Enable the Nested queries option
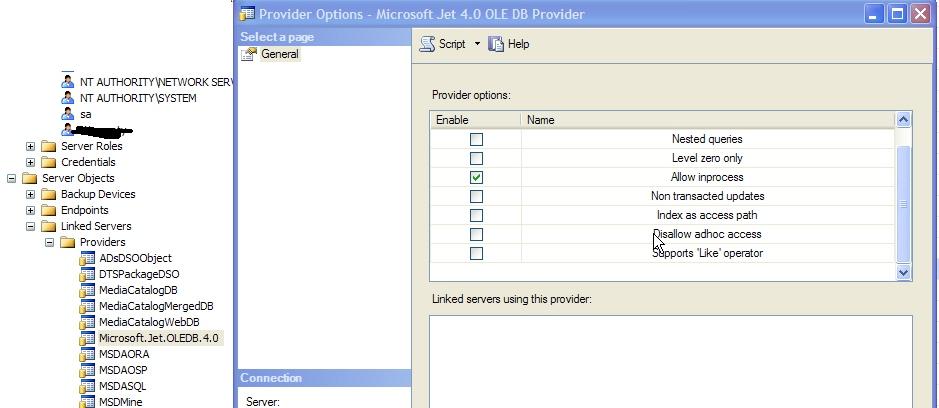 pyautogui.click(x=476, y=139)
